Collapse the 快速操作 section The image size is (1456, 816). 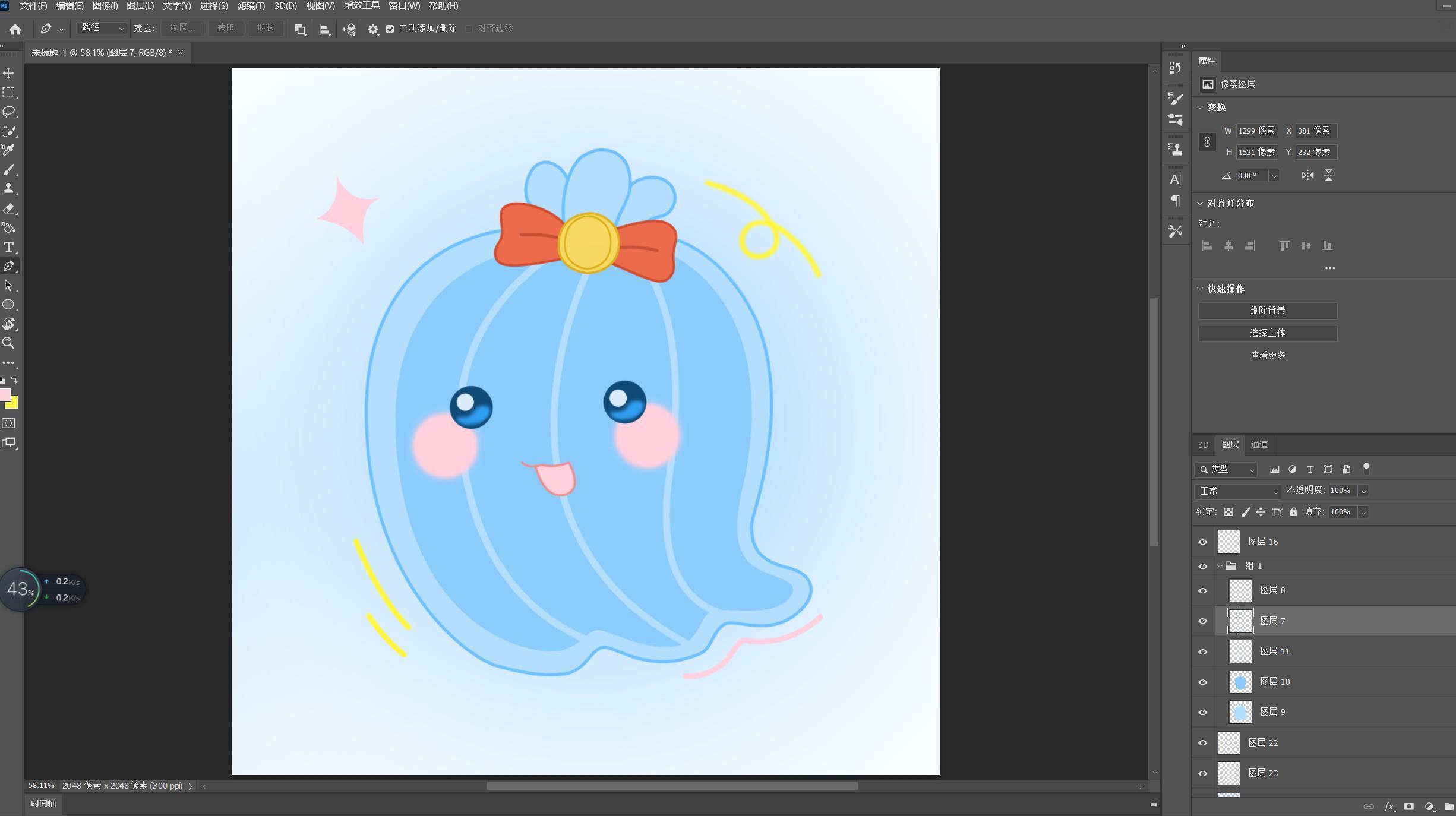tap(1200, 289)
